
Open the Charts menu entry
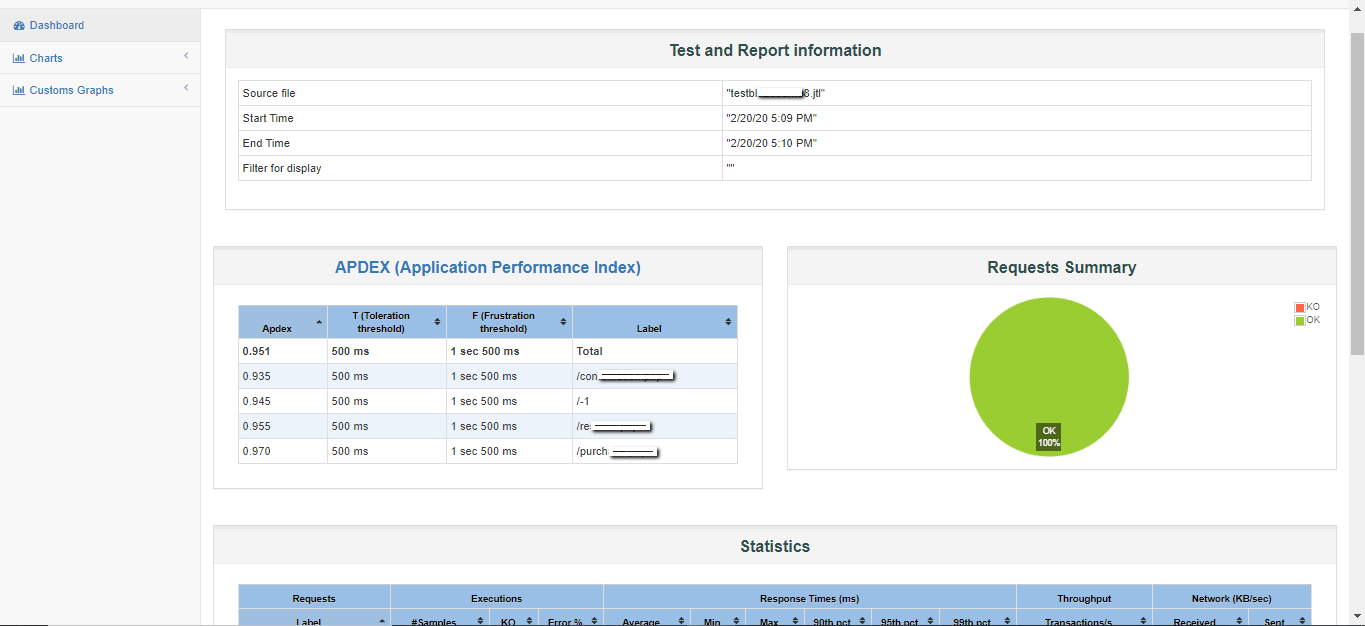[46, 57]
